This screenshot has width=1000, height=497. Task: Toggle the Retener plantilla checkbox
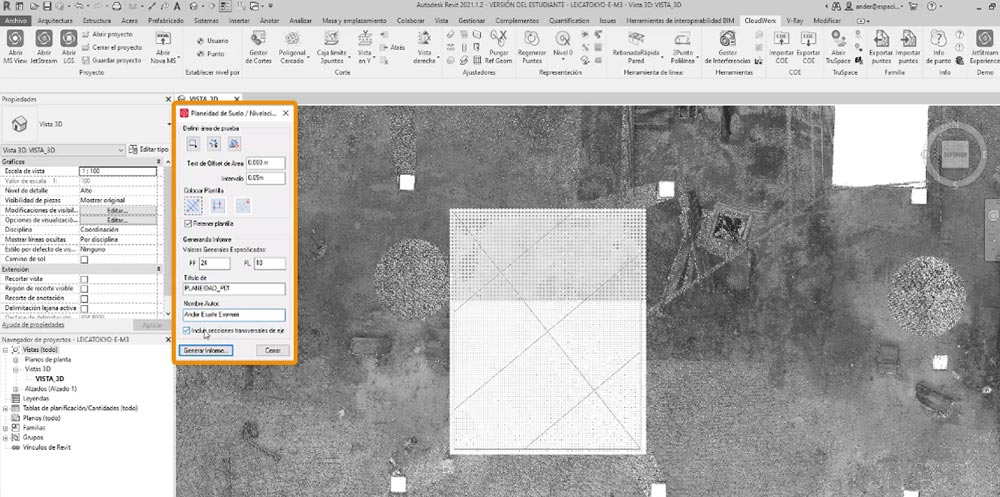[186, 224]
